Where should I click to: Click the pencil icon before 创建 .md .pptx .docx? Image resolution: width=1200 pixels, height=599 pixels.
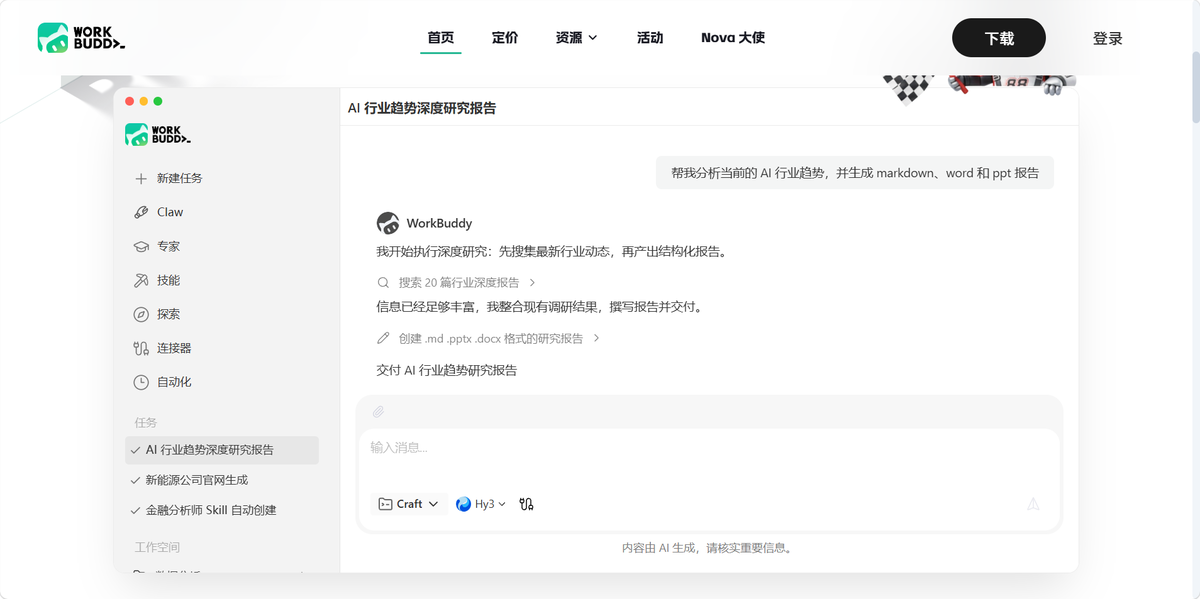point(383,338)
